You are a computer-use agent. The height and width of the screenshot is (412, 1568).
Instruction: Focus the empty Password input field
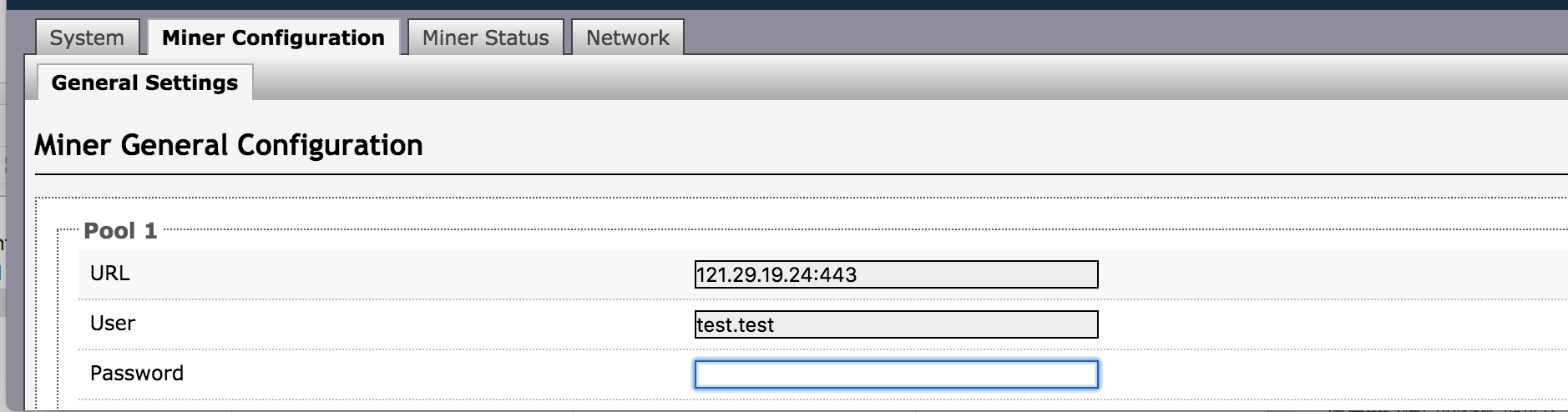(896, 374)
